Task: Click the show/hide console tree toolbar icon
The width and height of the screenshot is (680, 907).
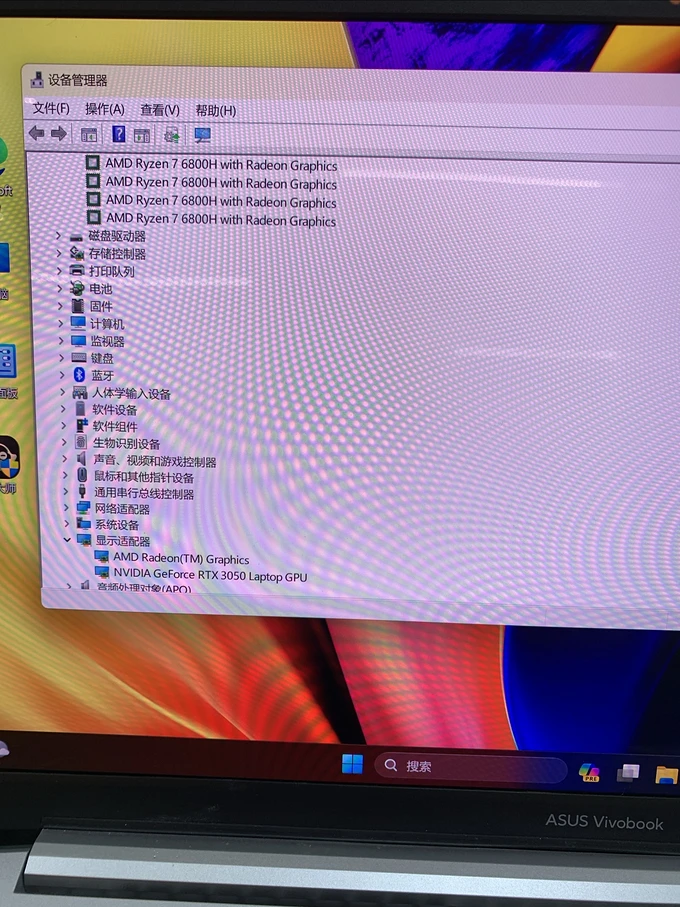Action: coord(88,135)
